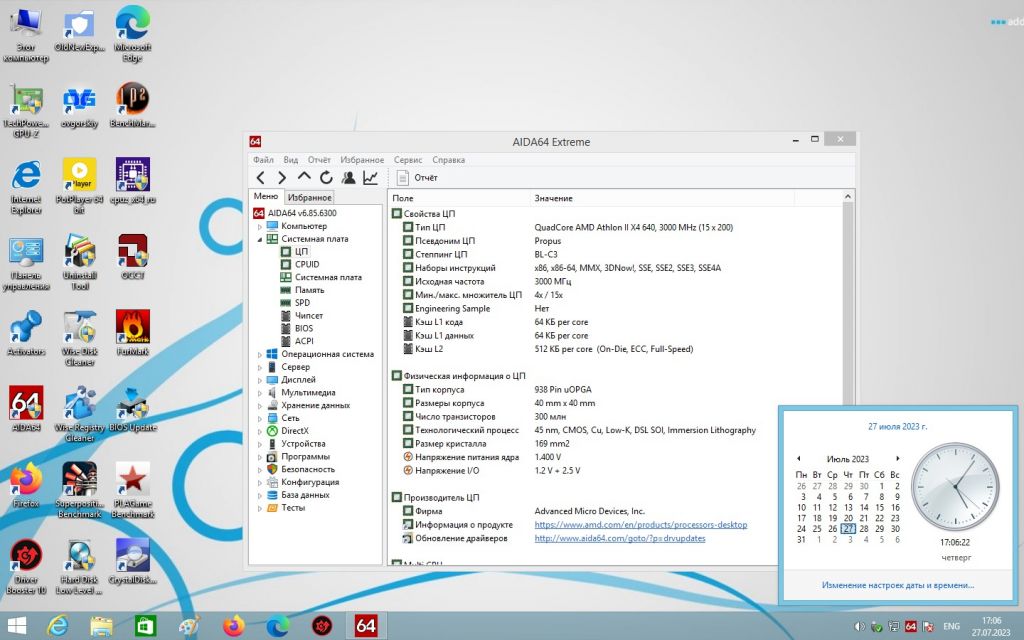The width and height of the screenshot is (1024, 640).
Task: Go forward with the AIDA64 toolbar arrow
Action: (281, 178)
